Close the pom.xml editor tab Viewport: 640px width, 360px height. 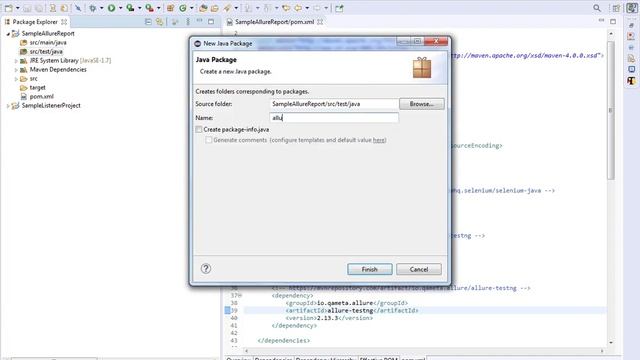(x=320, y=22)
